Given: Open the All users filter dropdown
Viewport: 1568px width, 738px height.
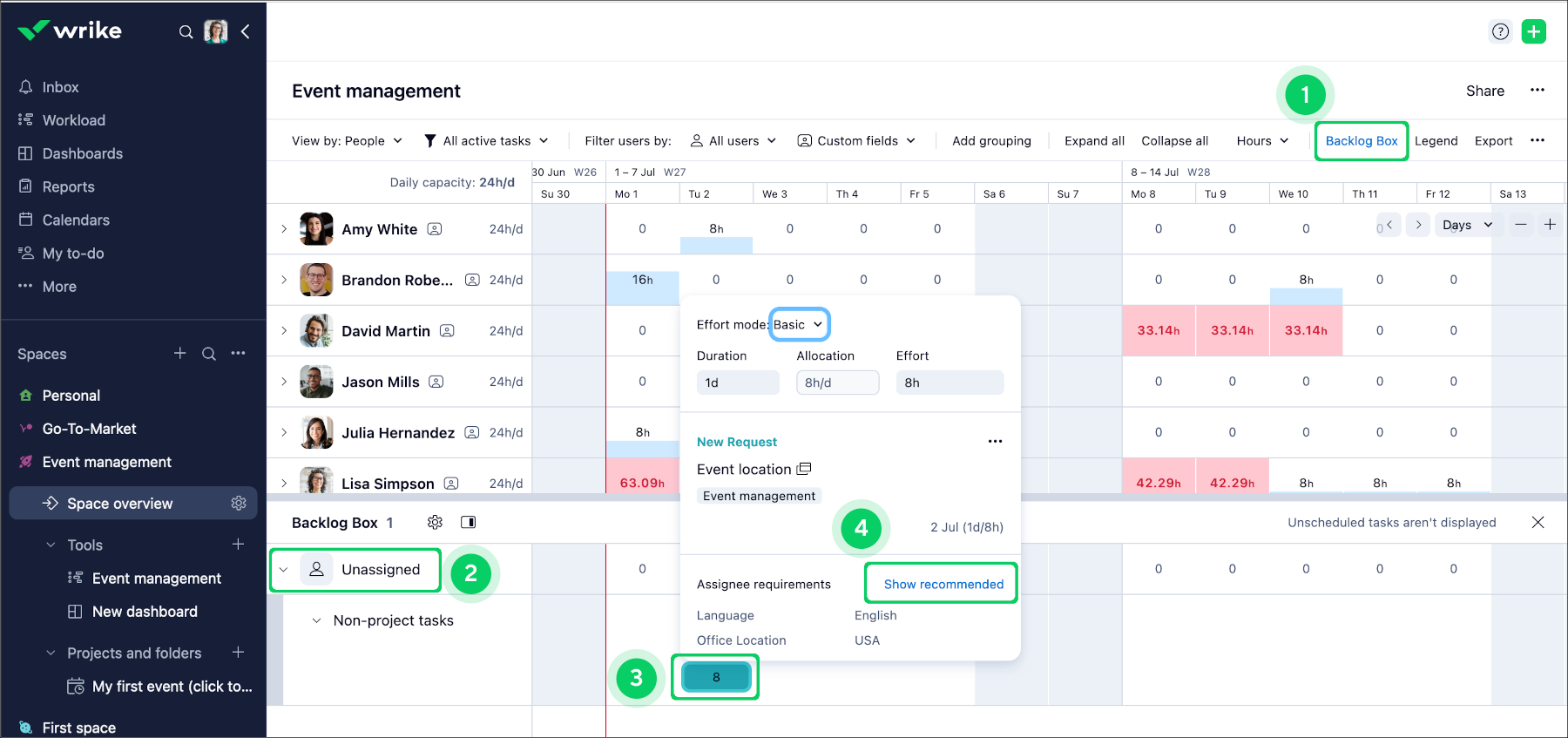Looking at the screenshot, I should click(733, 140).
